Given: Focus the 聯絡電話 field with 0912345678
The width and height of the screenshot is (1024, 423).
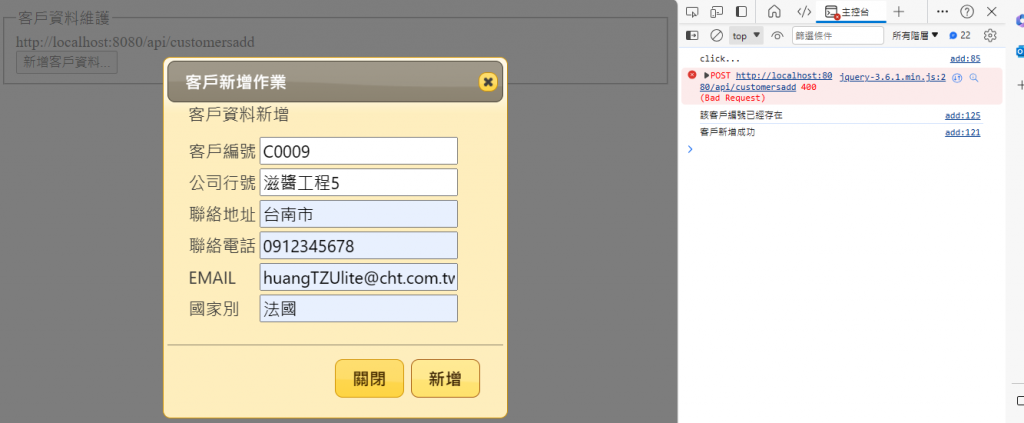Looking at the screenshot, I should coord(359,245).
